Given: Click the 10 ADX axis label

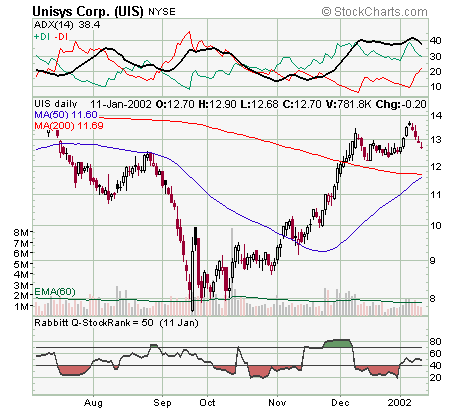Looking at the screenshot, I should point(436,87).
